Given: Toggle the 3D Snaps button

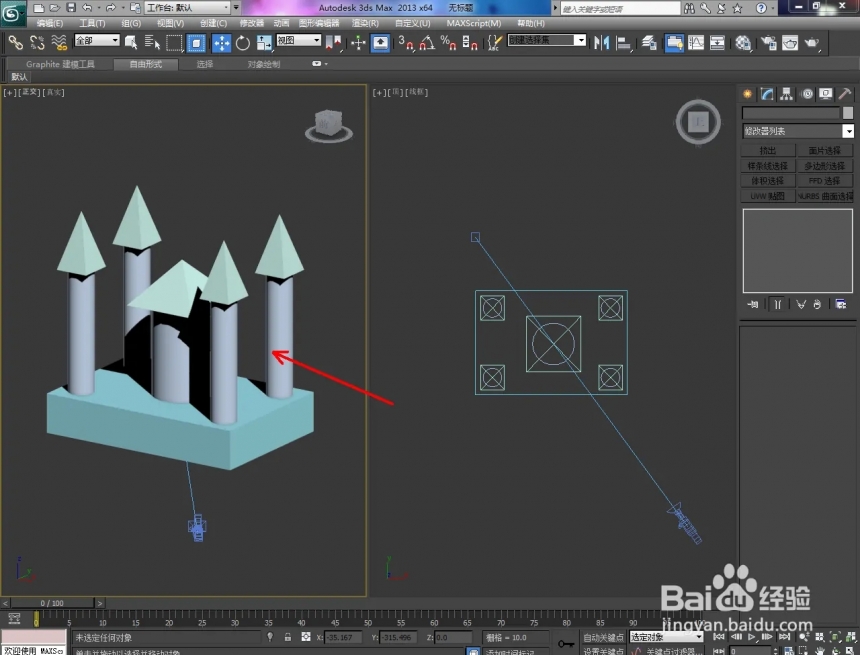Looking at the screenshot, I should click(406, 43).
